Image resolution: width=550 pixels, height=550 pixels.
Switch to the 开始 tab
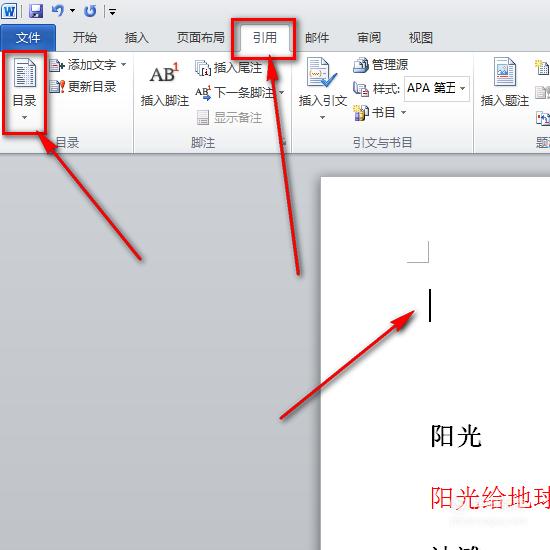click(x=85, y=38)
